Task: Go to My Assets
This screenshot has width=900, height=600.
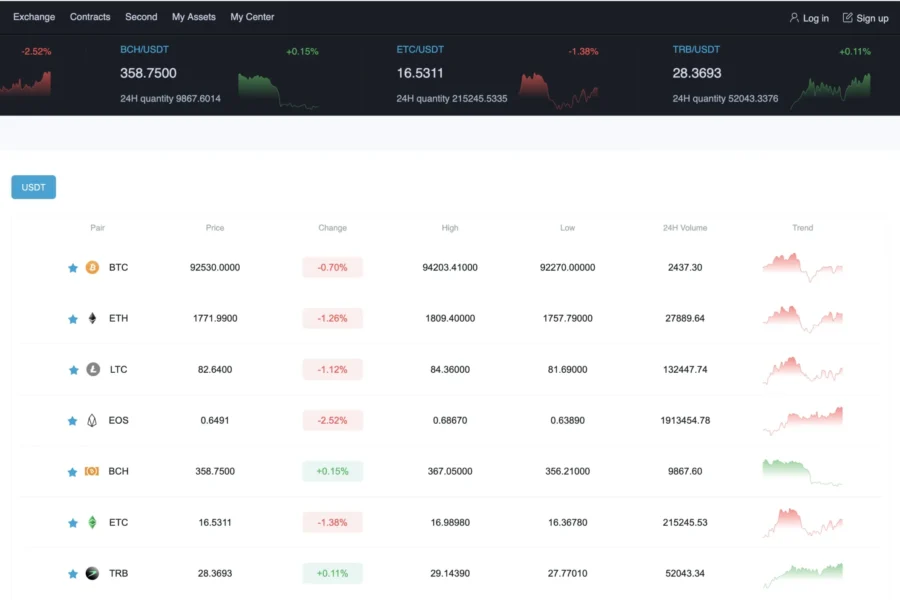Action: click(x=193, y=17)
